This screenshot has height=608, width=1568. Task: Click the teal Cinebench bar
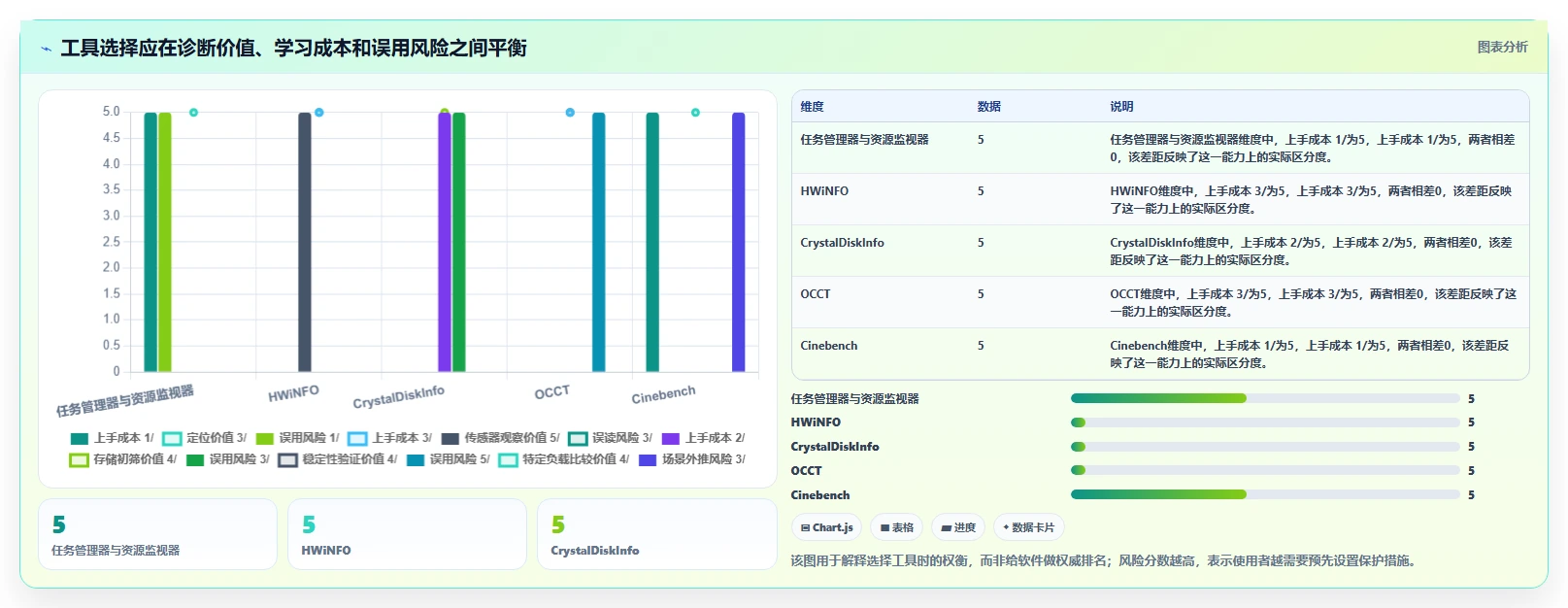pos(652,242)
